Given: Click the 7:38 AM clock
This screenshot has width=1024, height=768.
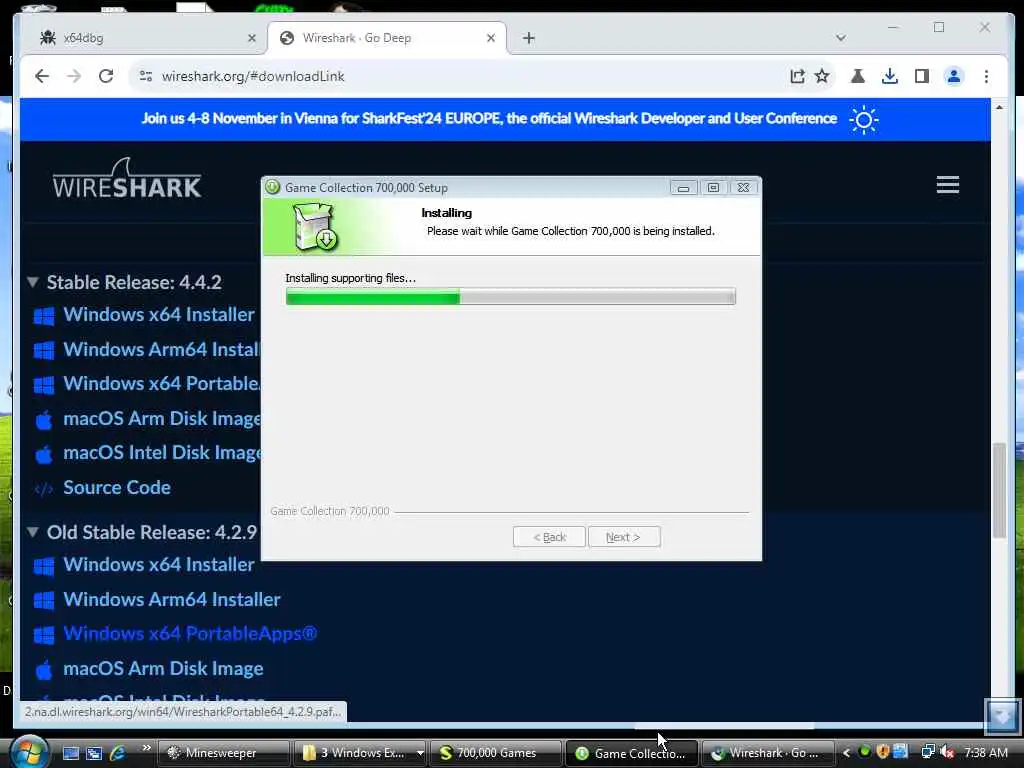Looking at the screenshot, I should pyautogui.click(x=986, y=753).
